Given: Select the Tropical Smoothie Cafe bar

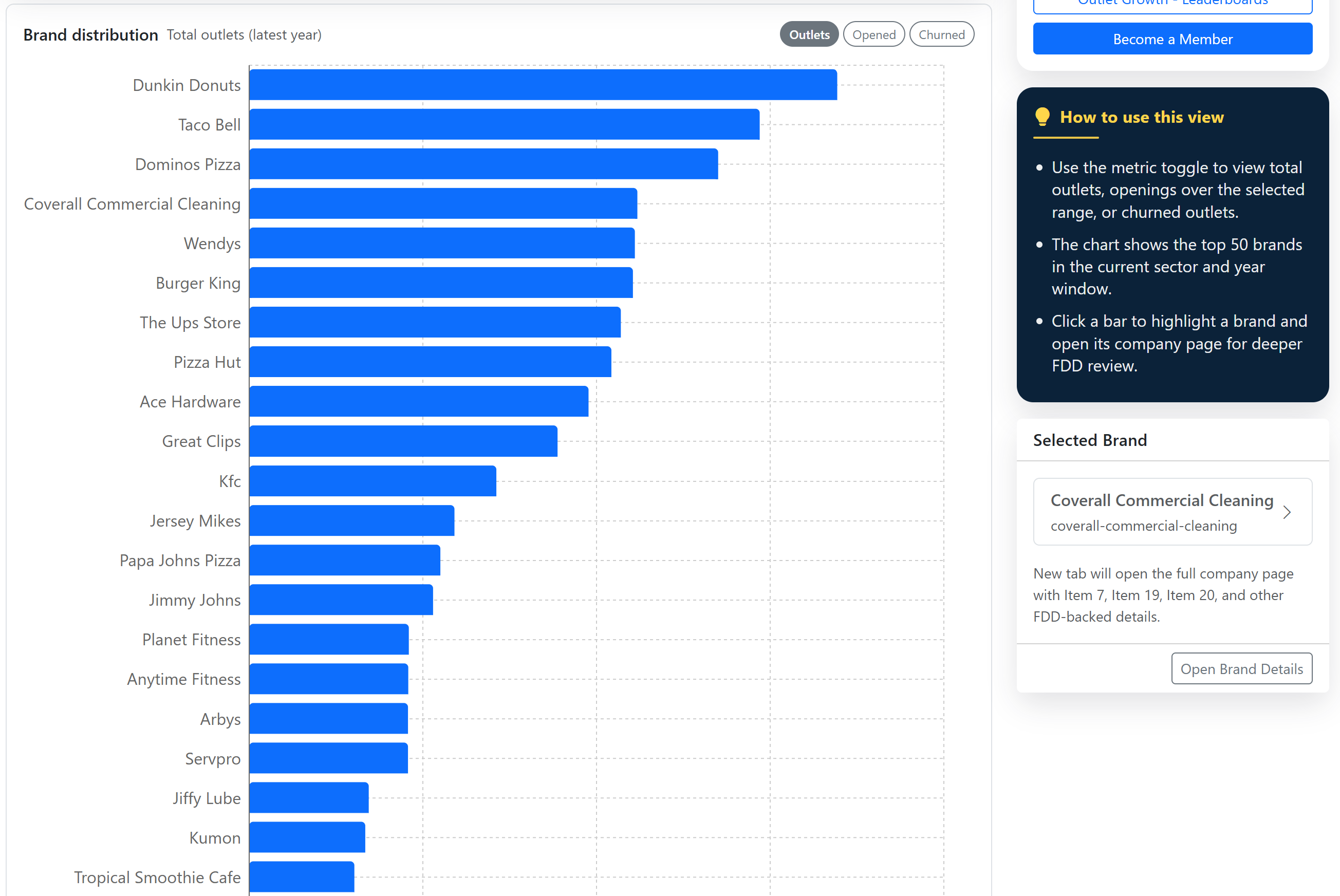Looking at the screenshot, I should [301, 877].
